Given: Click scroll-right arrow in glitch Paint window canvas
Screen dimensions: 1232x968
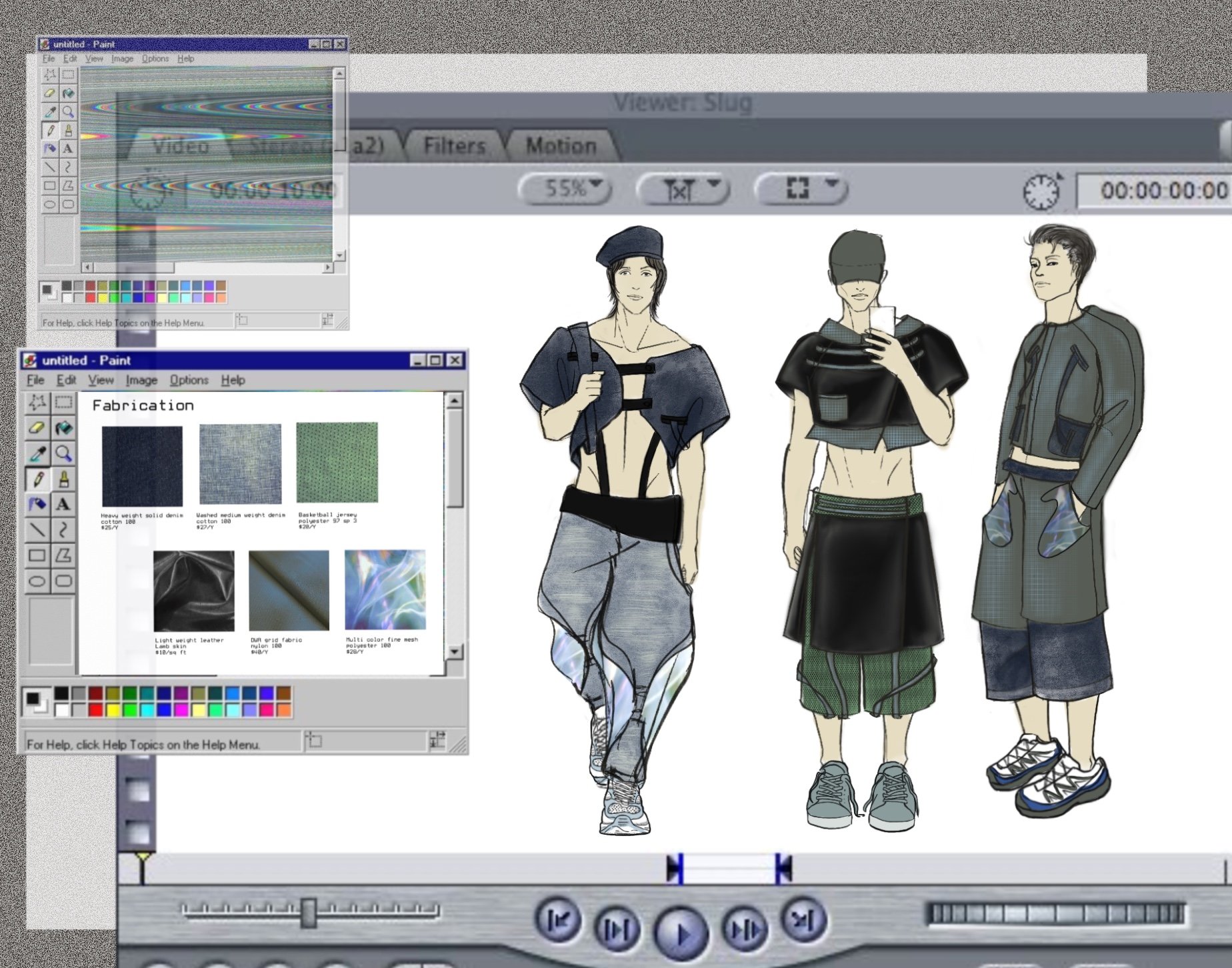Looking at the screenshot, I should (x=327, y=267).
